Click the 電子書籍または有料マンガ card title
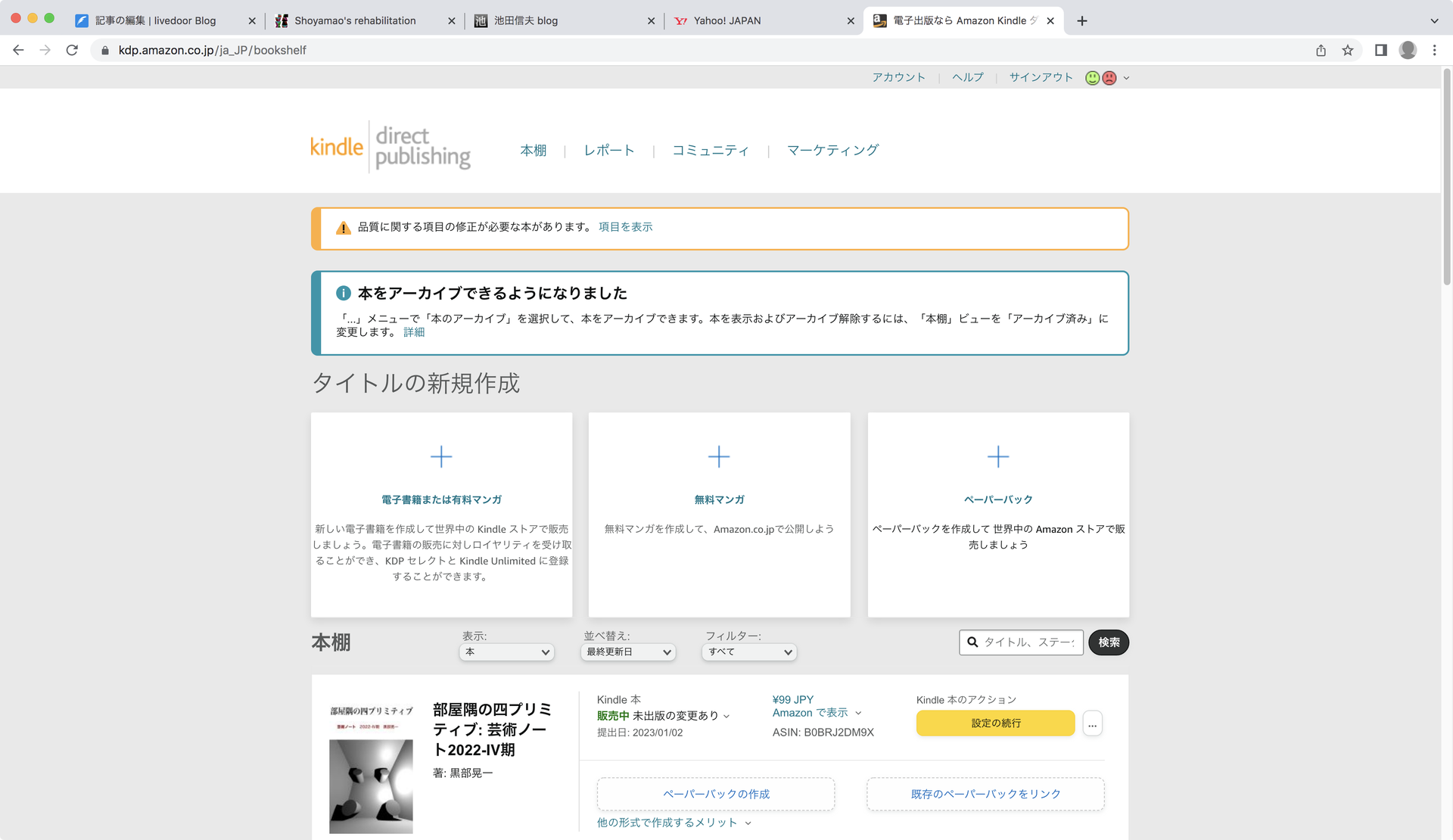1453x840 pixels. click(x=441, y=499)
